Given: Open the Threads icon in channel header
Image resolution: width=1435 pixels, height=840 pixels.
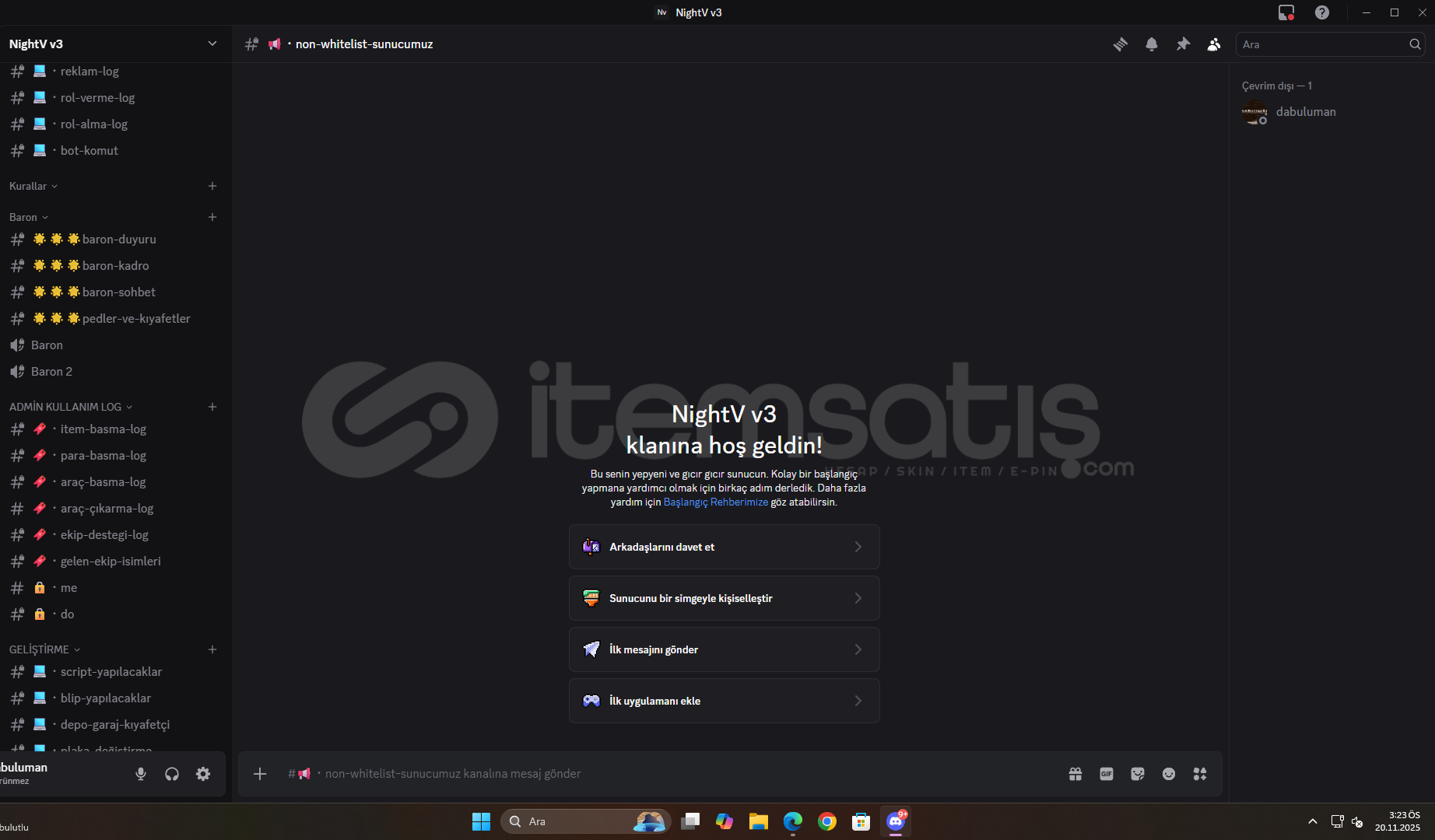Looking at the screenshot, I should pyautogui.click(x=1121, y=44).
